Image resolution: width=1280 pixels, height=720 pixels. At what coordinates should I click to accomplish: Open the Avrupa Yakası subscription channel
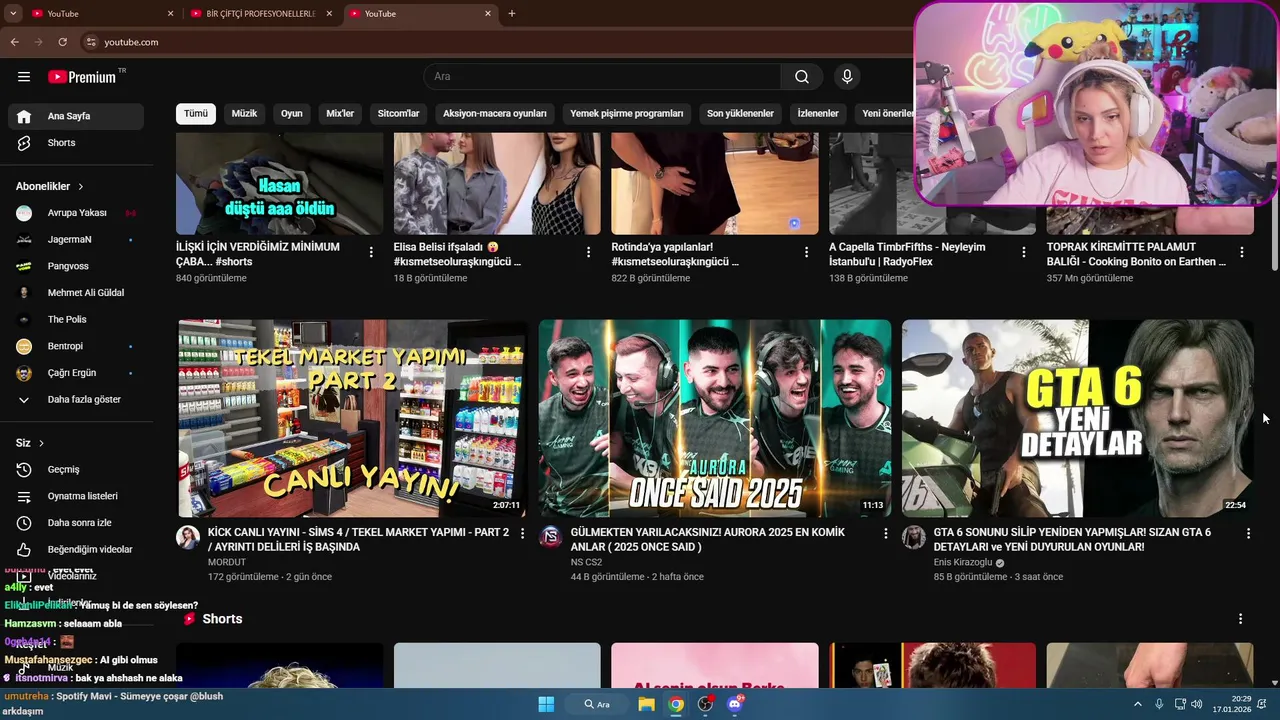coord(76,213)
